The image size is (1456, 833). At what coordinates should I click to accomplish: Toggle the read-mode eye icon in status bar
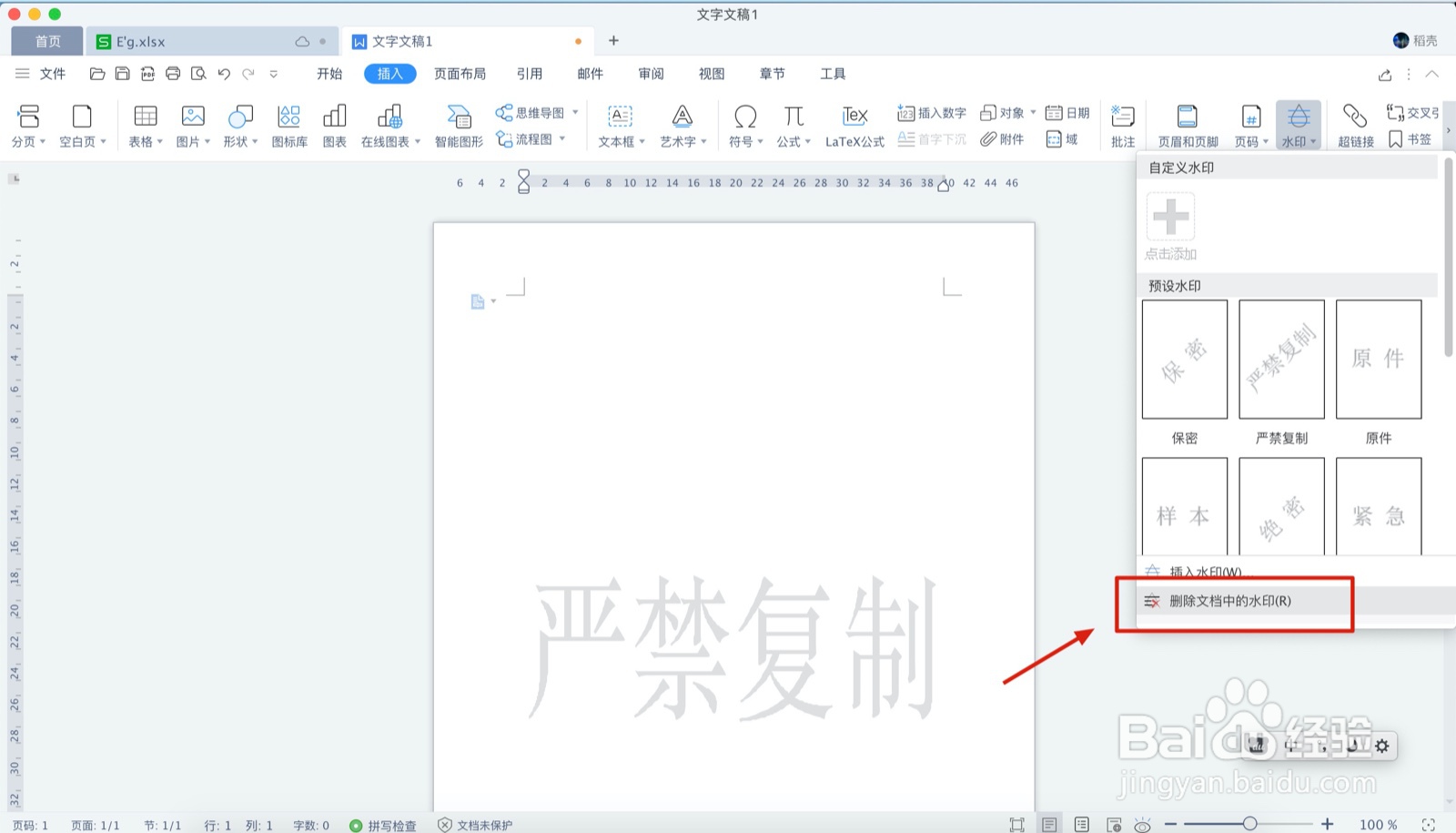coord(1142,825)
